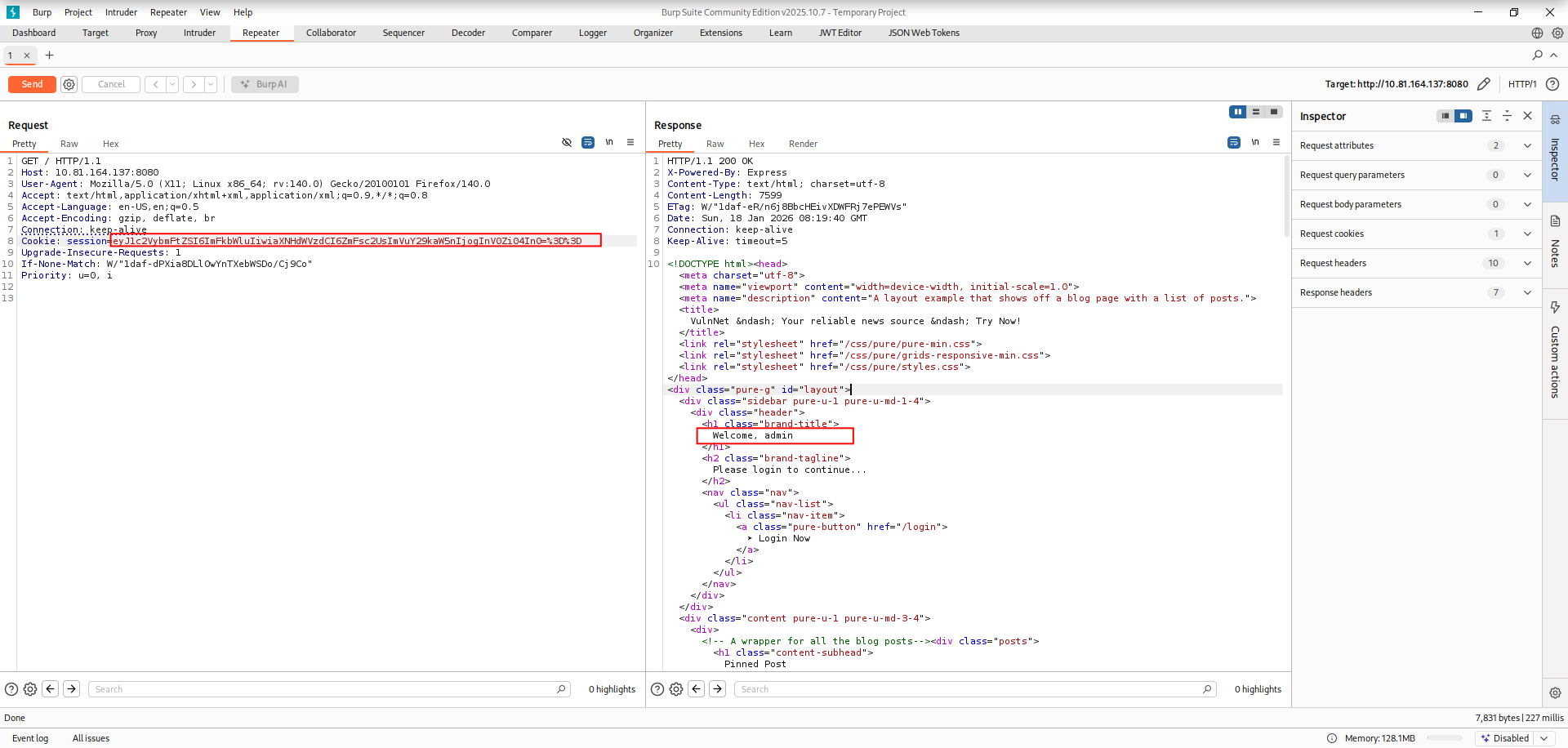Open history back dropdown arrow next to Cancel

172,84
